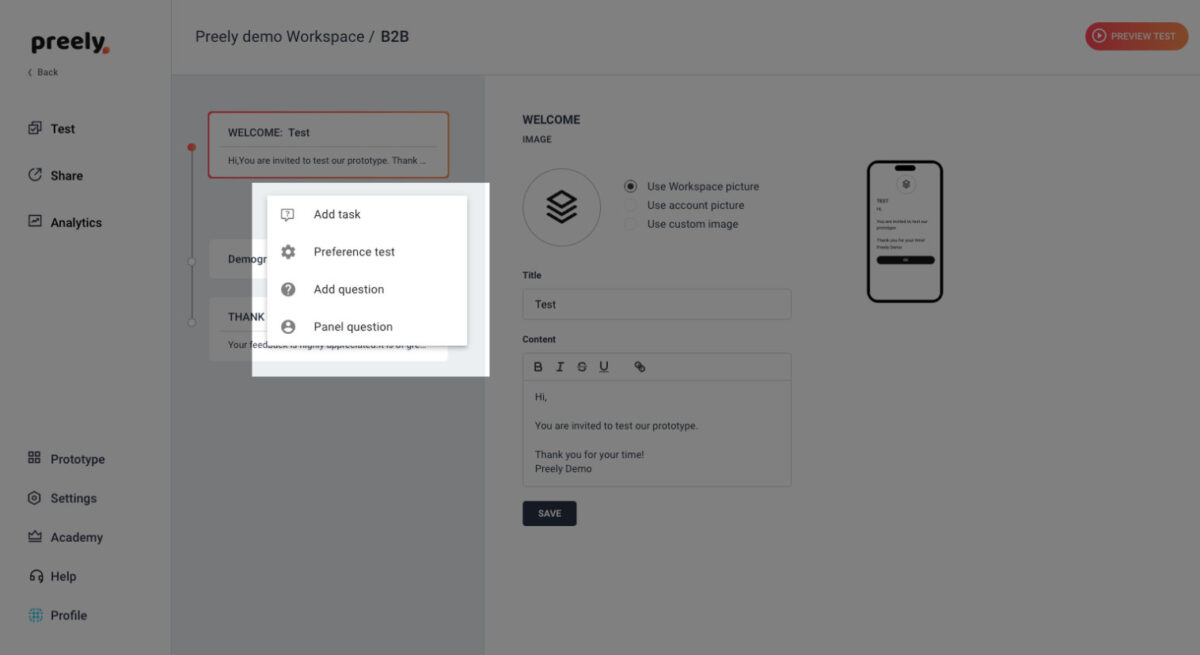This screenshot has width=1200, height=655.
Task: Choose Add question from popup menu
Action: (x=348, y=289)
